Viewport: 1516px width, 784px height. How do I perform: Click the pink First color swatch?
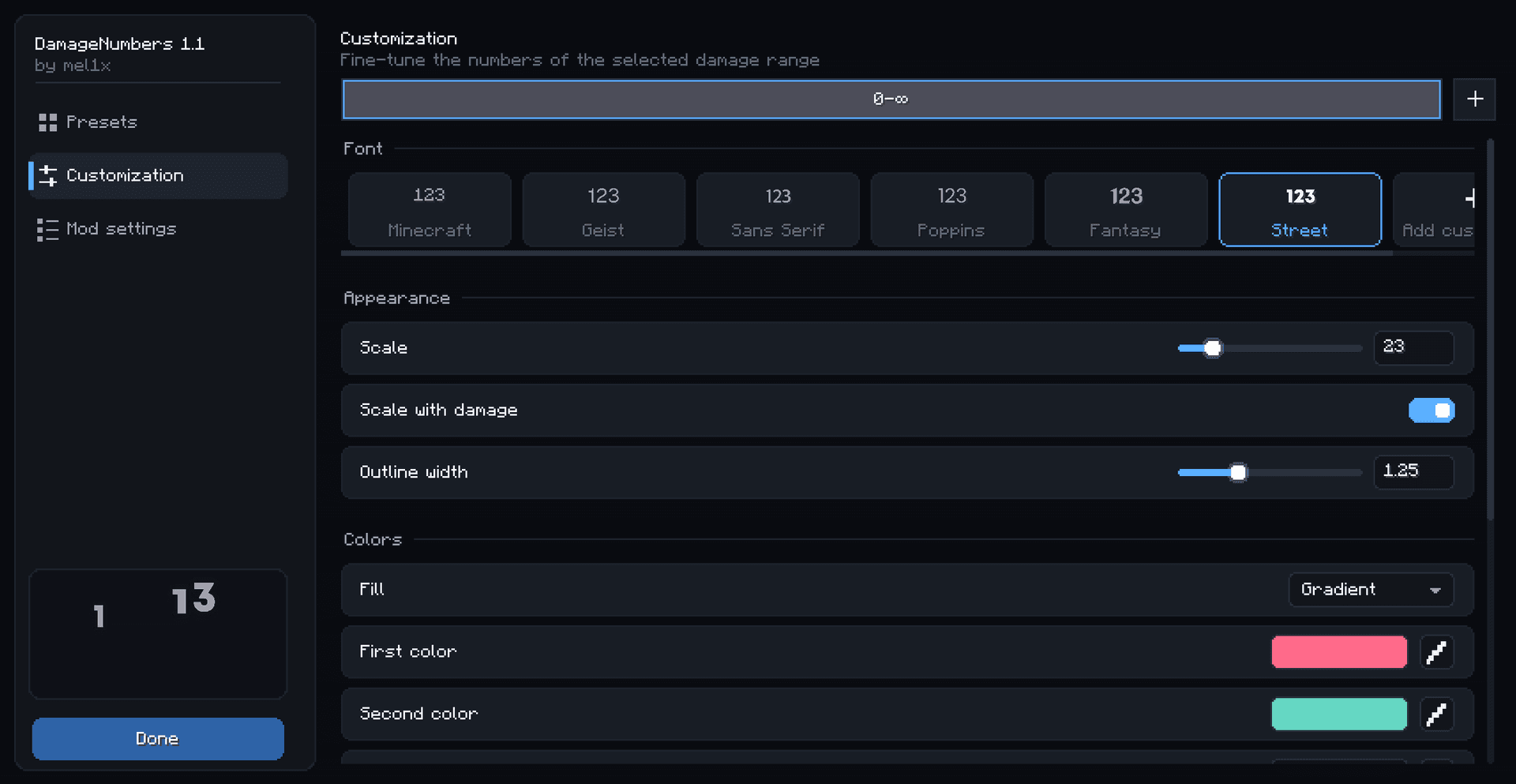click(1339, 652)
